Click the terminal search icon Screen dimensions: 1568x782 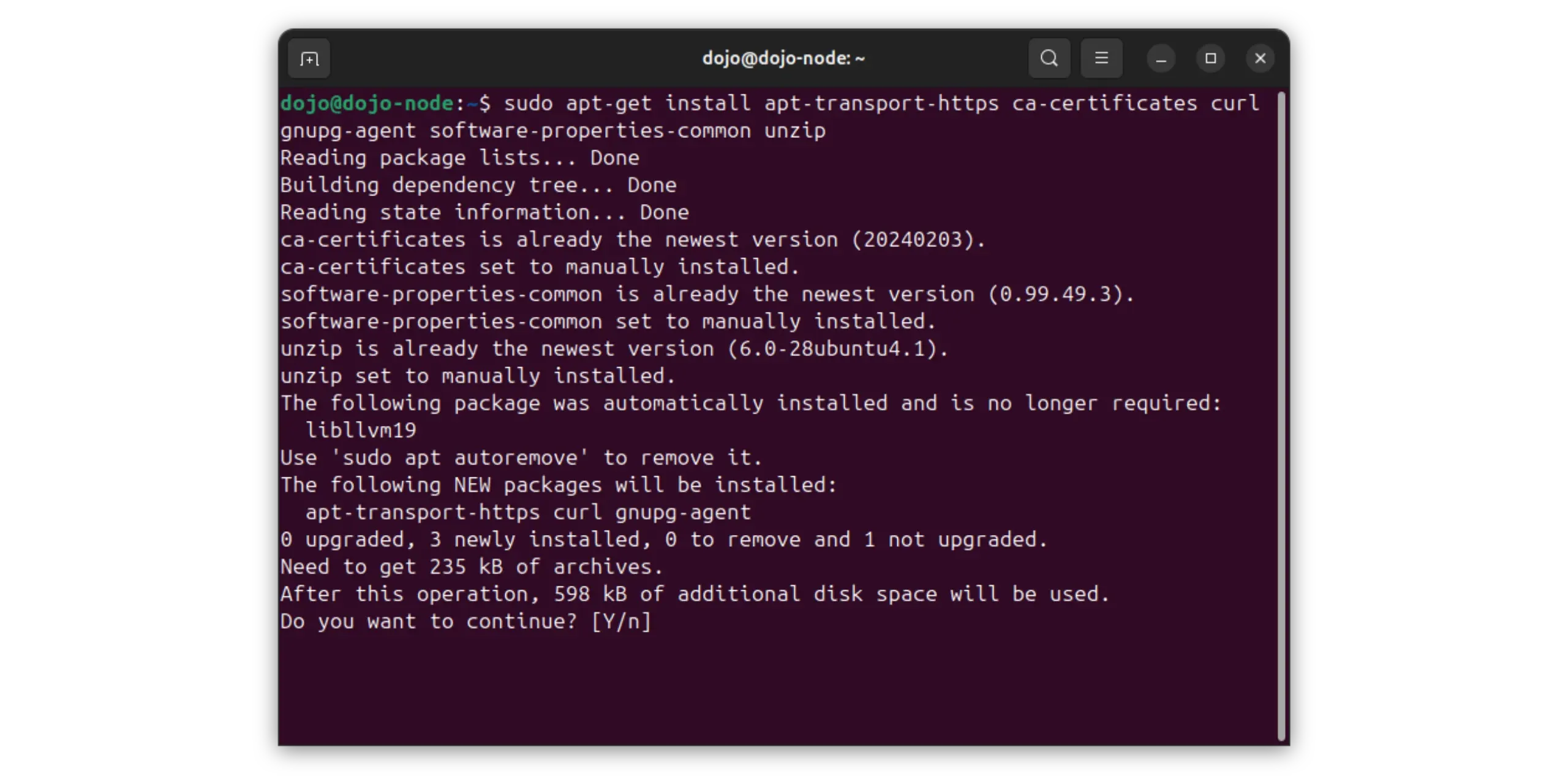[x=1049, y=59]
